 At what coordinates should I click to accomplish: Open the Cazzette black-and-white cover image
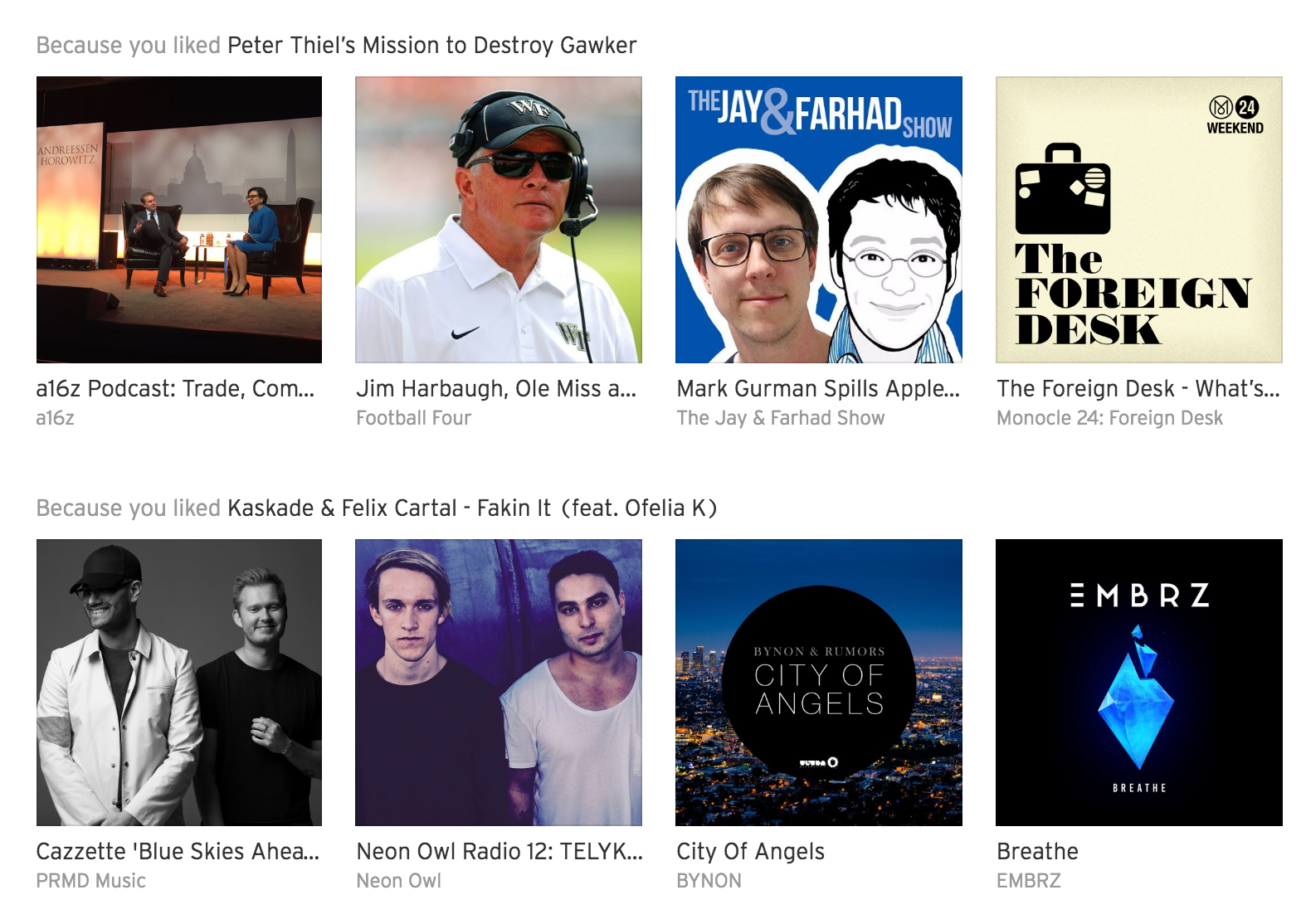click(x=179, y=683)
